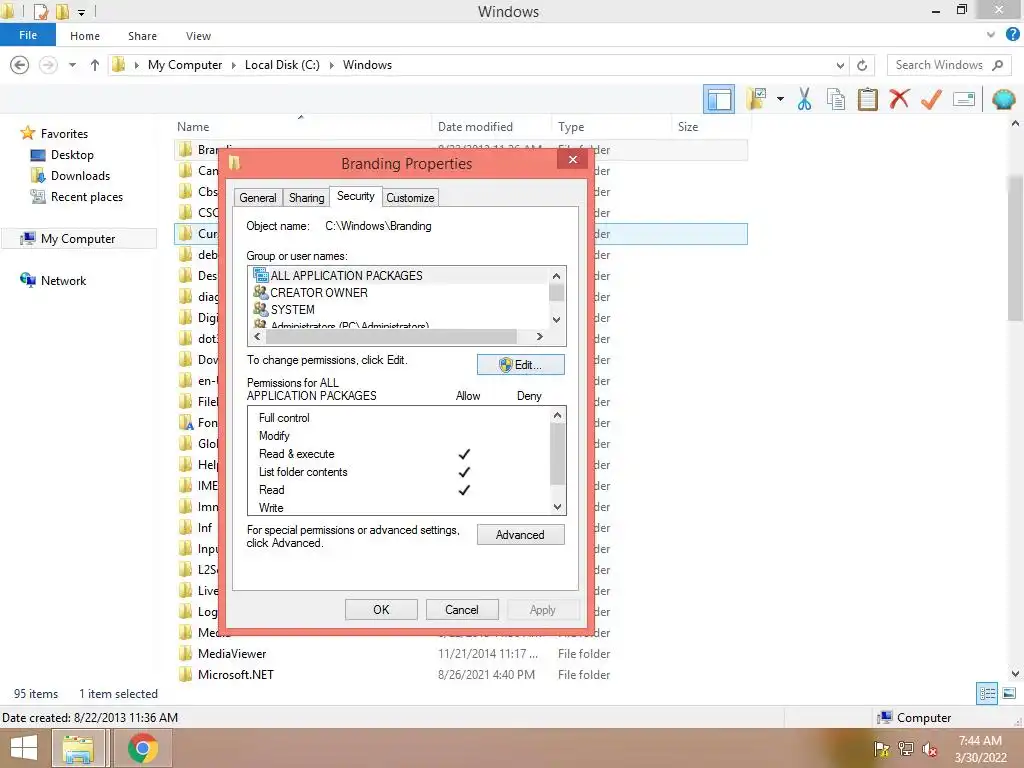Click the Rename icon in toolbar
This screenshot has height=768, width=1024.
(964, 99)
